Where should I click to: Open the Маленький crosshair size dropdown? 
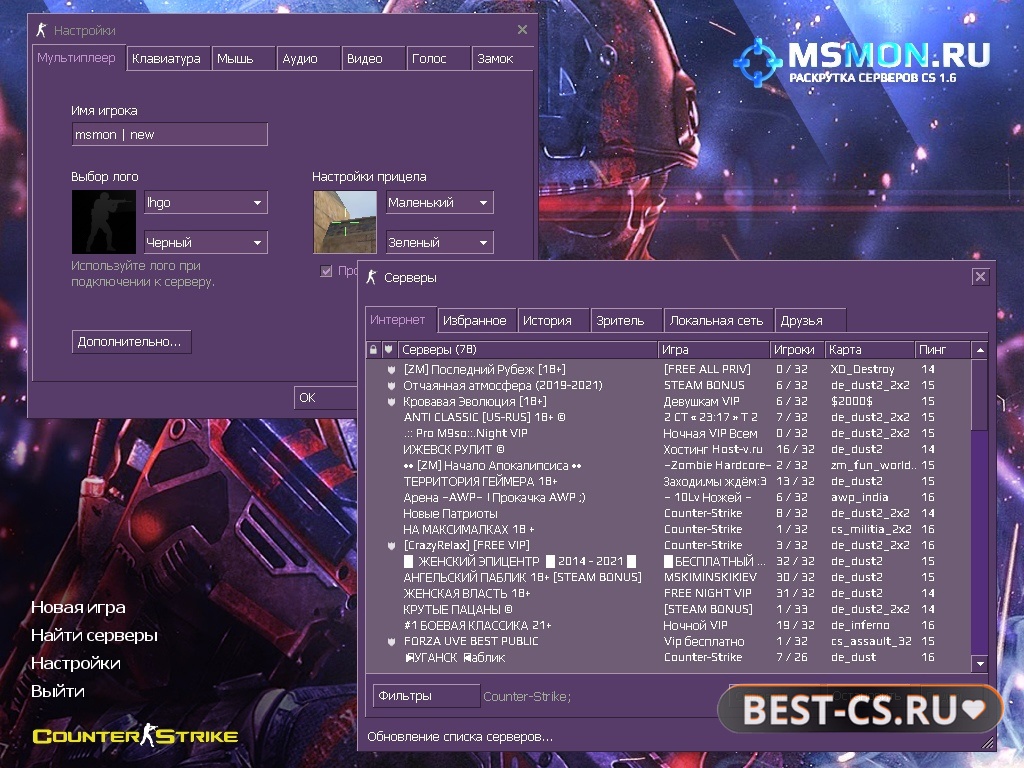click(x=440, y=202)
